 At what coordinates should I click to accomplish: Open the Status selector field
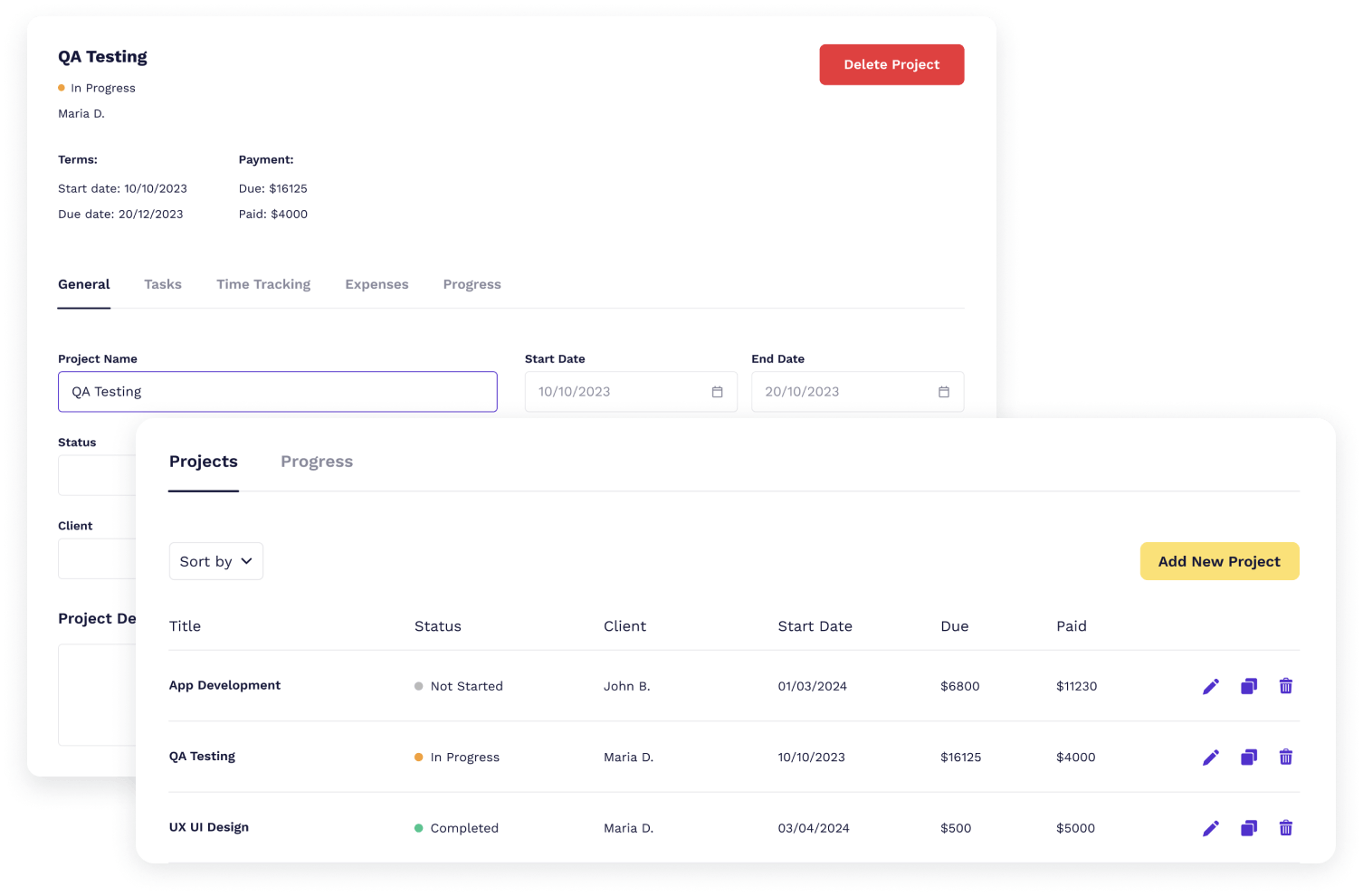point(97,475)
